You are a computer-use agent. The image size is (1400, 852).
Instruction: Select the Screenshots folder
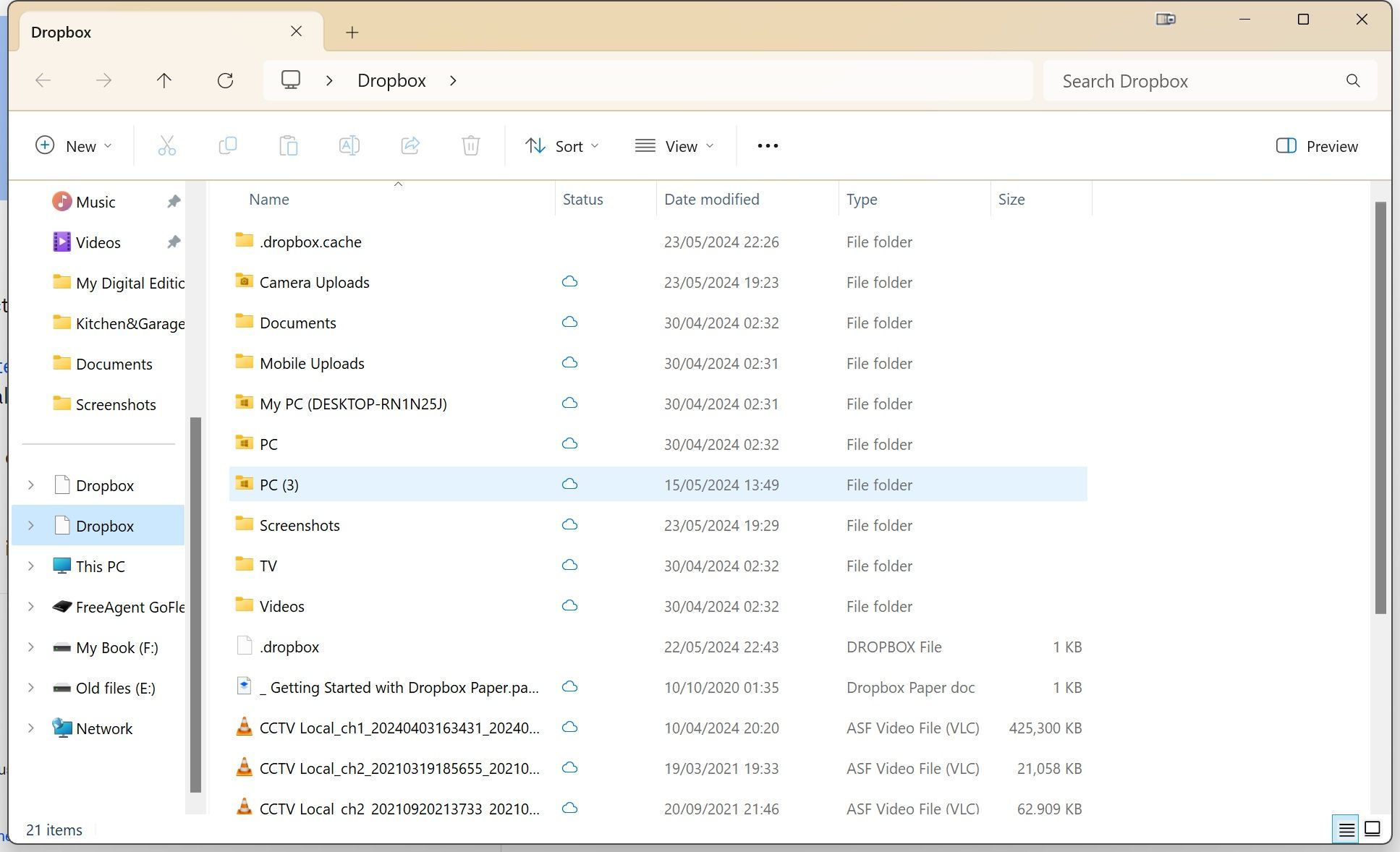(x=298, y=524)
